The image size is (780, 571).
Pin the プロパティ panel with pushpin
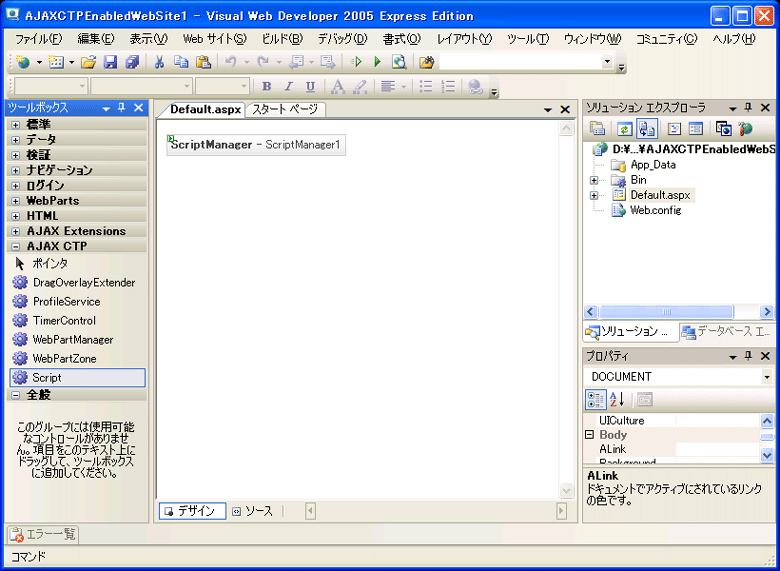pyautogui.click(x=748, y=356)
